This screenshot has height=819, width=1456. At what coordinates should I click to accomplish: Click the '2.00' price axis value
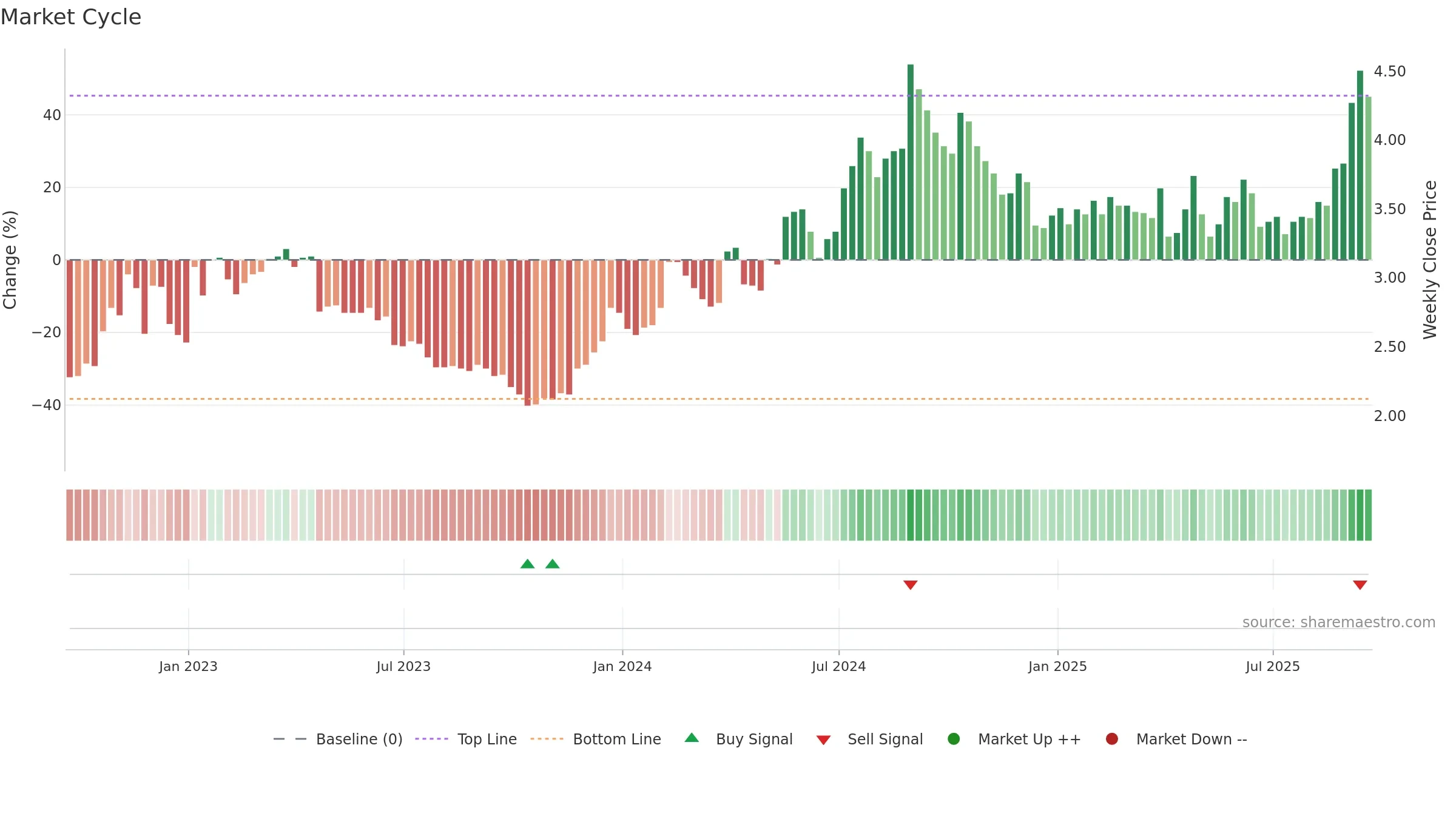[1390, 416]
